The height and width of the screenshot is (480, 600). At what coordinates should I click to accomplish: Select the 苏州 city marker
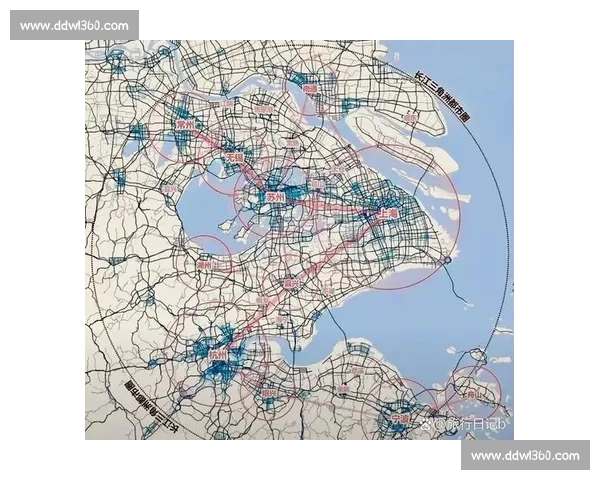[x=275, y=198]
